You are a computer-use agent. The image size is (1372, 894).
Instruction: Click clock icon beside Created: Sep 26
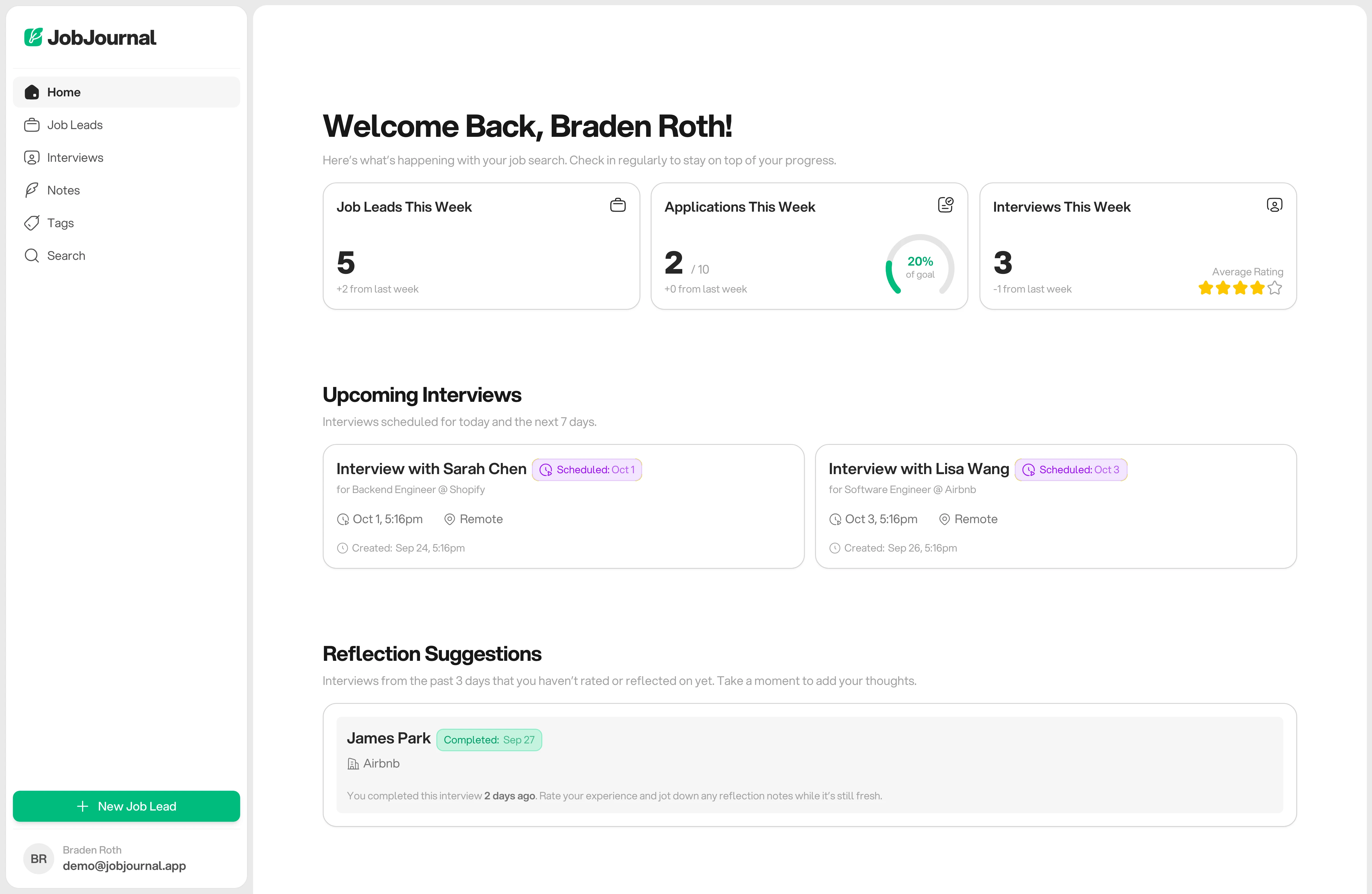point(835,548)
